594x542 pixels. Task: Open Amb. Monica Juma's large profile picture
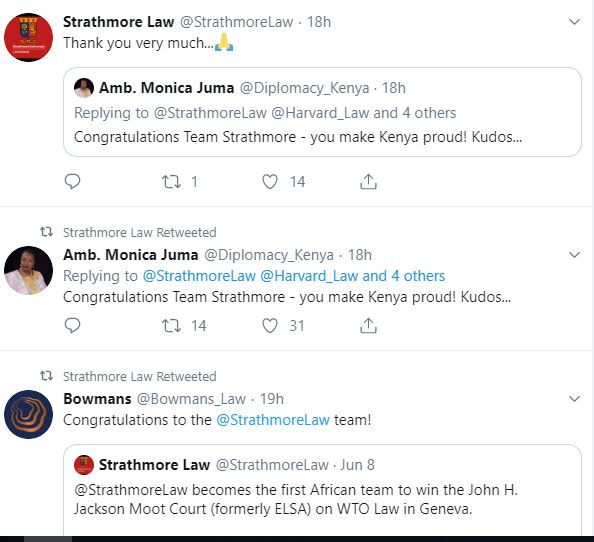pos(28,270)
